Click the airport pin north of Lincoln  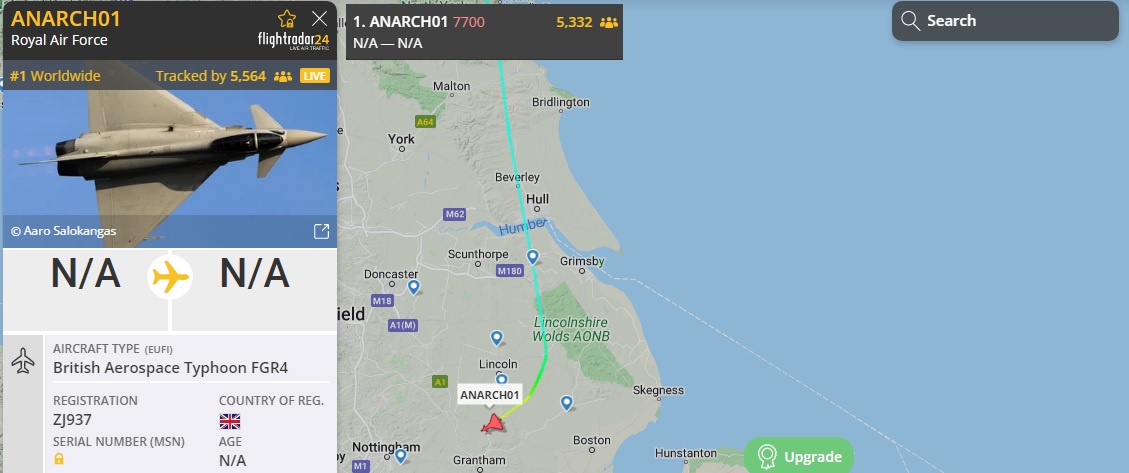(x=496, y=338)
